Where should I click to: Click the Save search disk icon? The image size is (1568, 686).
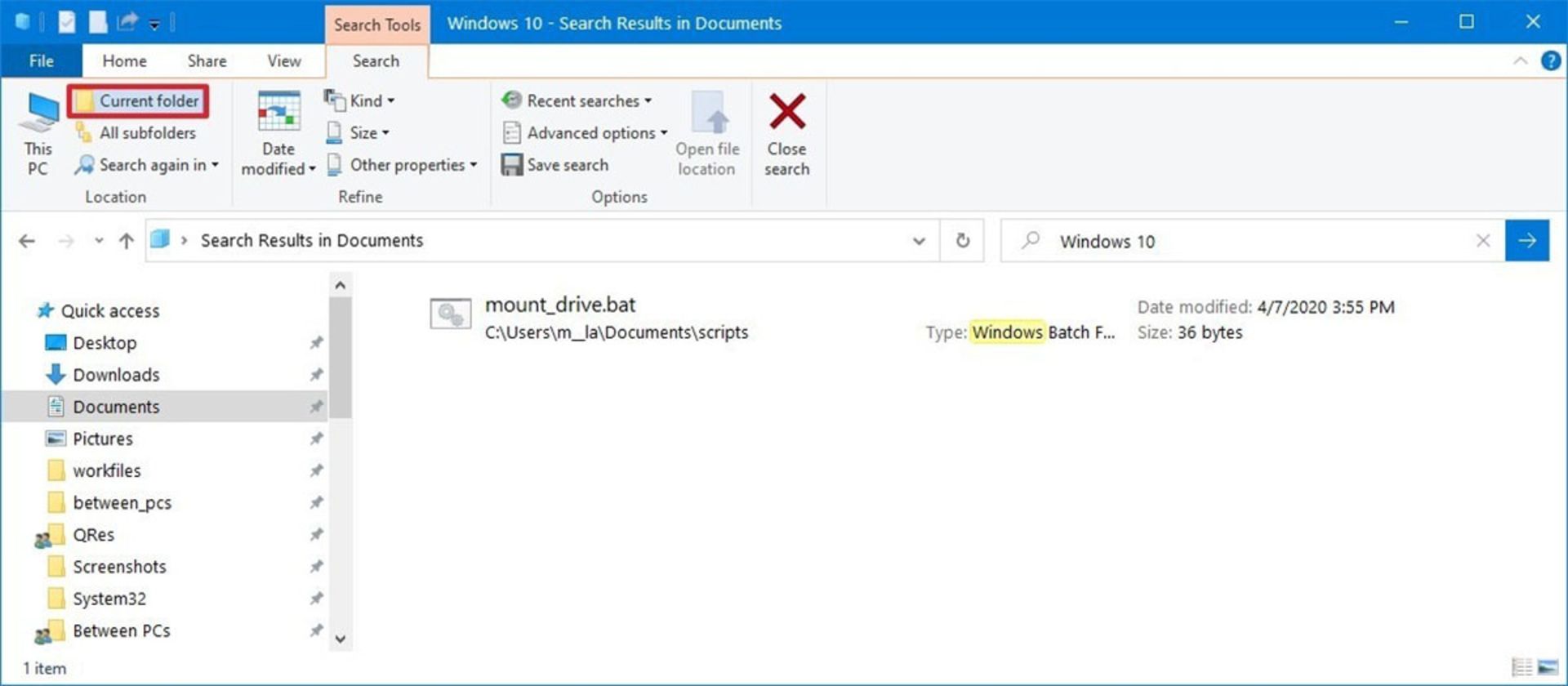tap(512, 165)
